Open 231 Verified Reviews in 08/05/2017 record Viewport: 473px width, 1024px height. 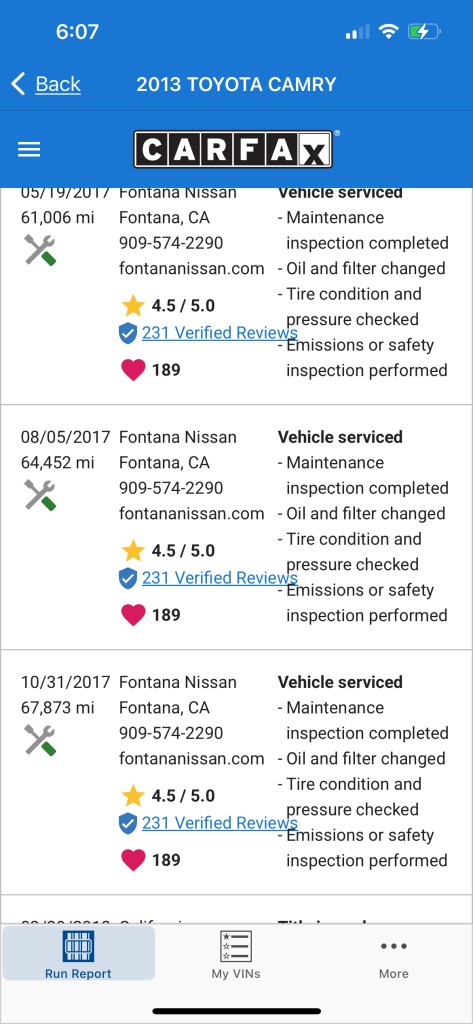220,578
